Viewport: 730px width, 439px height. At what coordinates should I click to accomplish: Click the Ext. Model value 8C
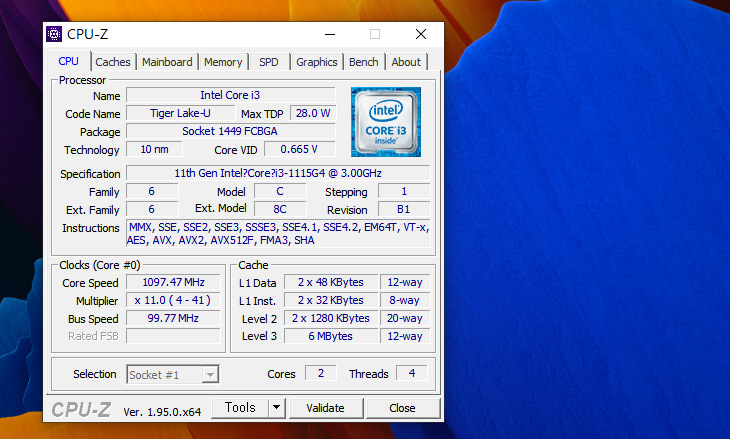tap(280, 209)
